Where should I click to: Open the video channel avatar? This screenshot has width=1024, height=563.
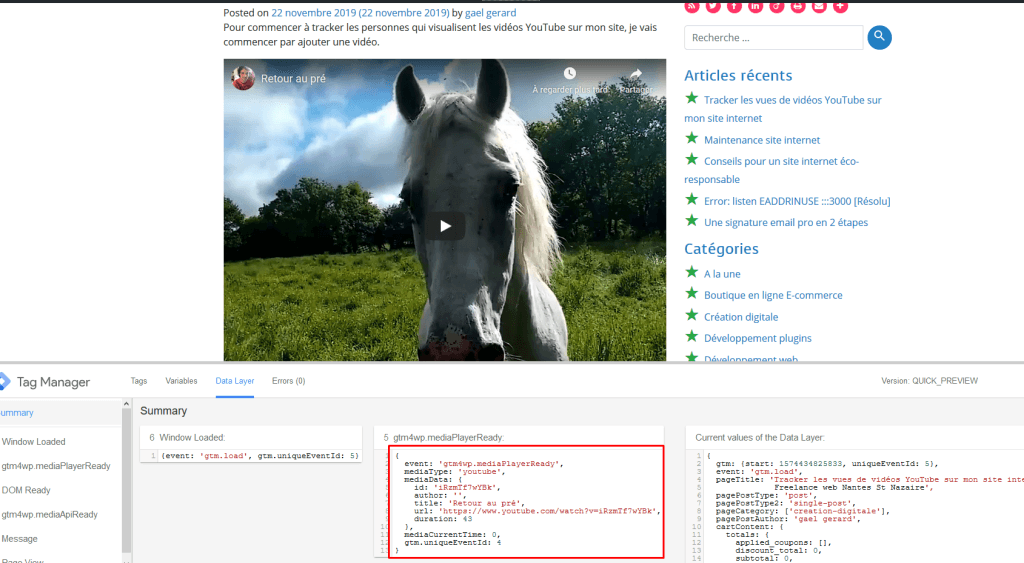point(243,78)
